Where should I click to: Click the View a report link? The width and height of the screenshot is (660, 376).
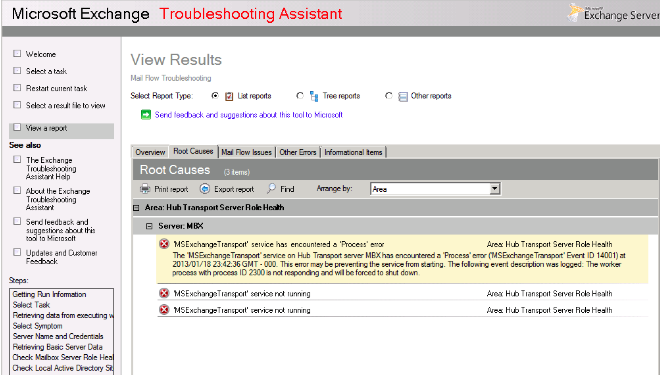46,128
